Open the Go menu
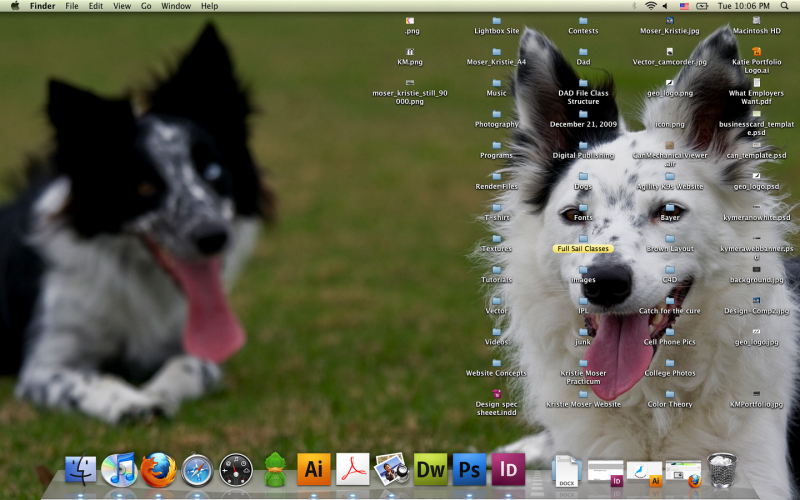The width and height of the screenshot is (800, 500). pos(146,6)
